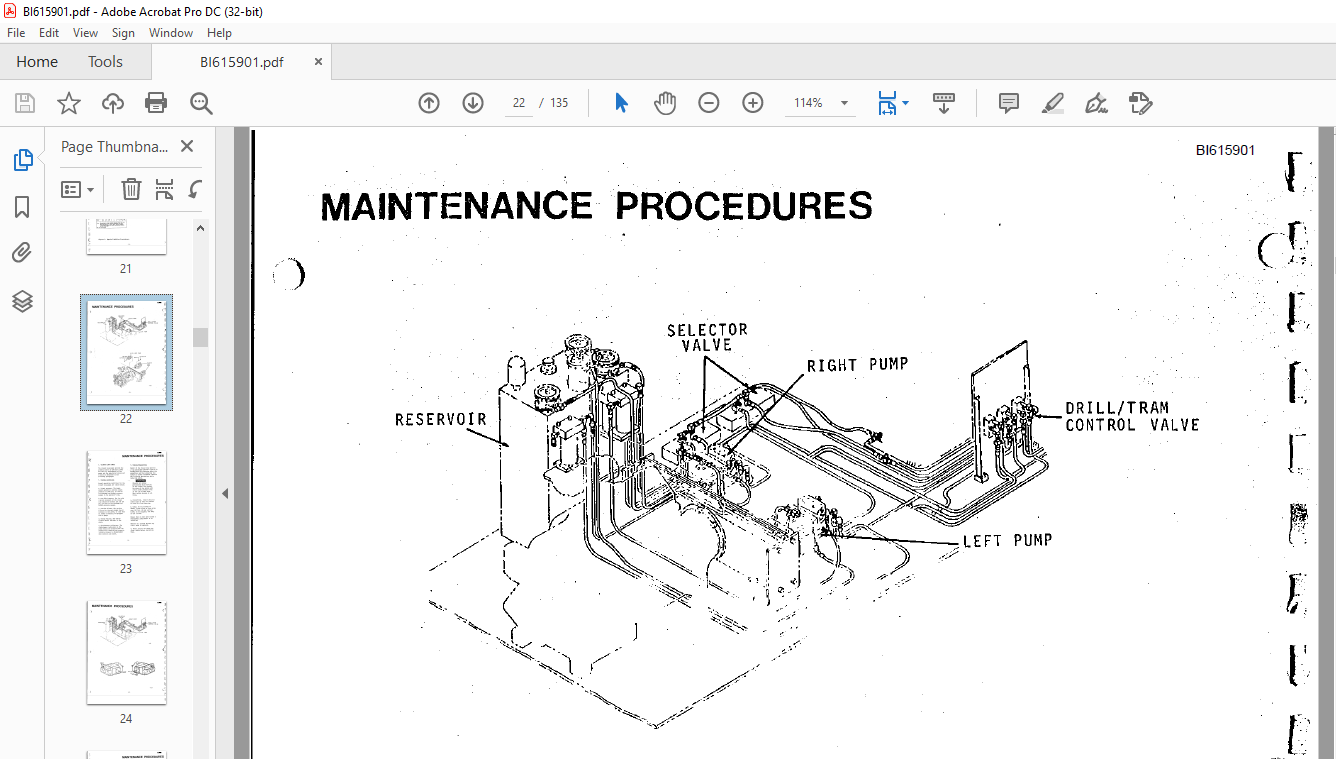Screen dimensions: 1336x759
Task: Click the page number field showing 22
Action: [519, 103]
